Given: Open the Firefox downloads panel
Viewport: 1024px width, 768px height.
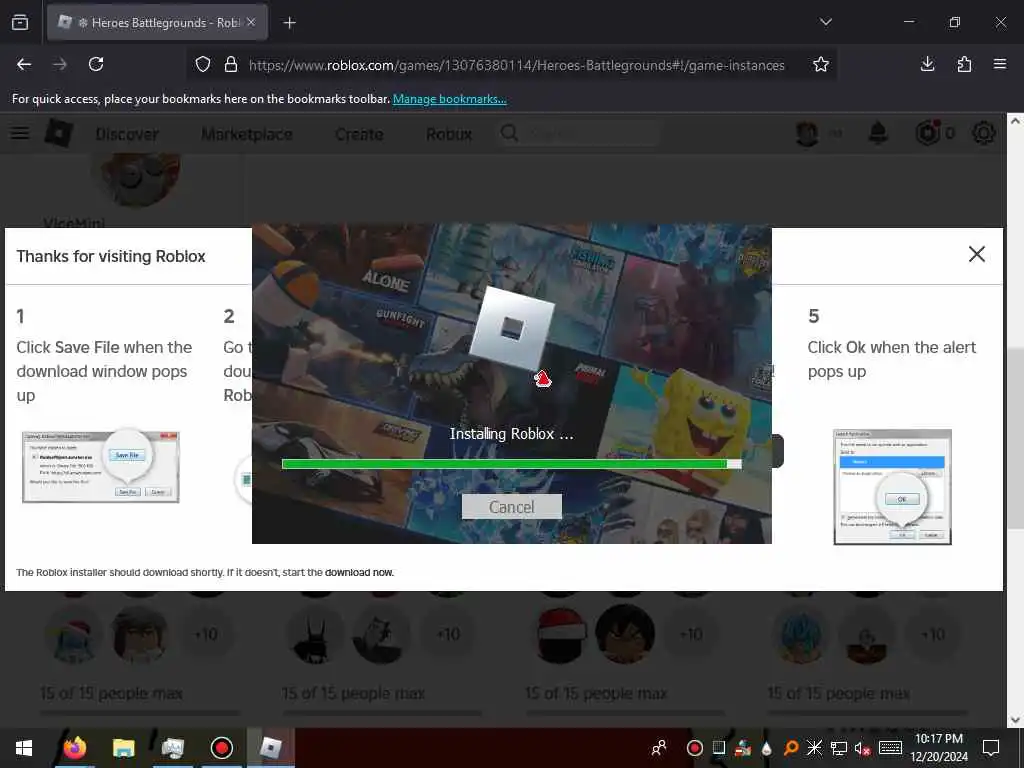Looking at the screenshot, I should 927,64.
